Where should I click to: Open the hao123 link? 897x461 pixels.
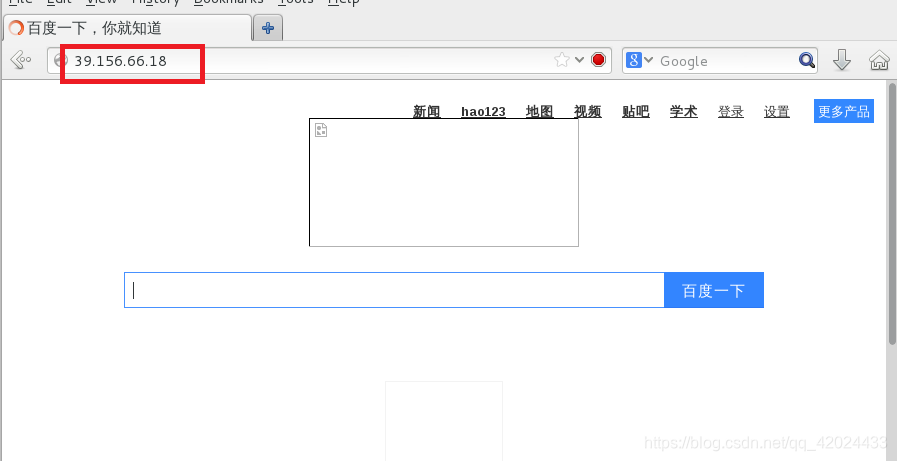pyautogui.click(x=483, y=112)
